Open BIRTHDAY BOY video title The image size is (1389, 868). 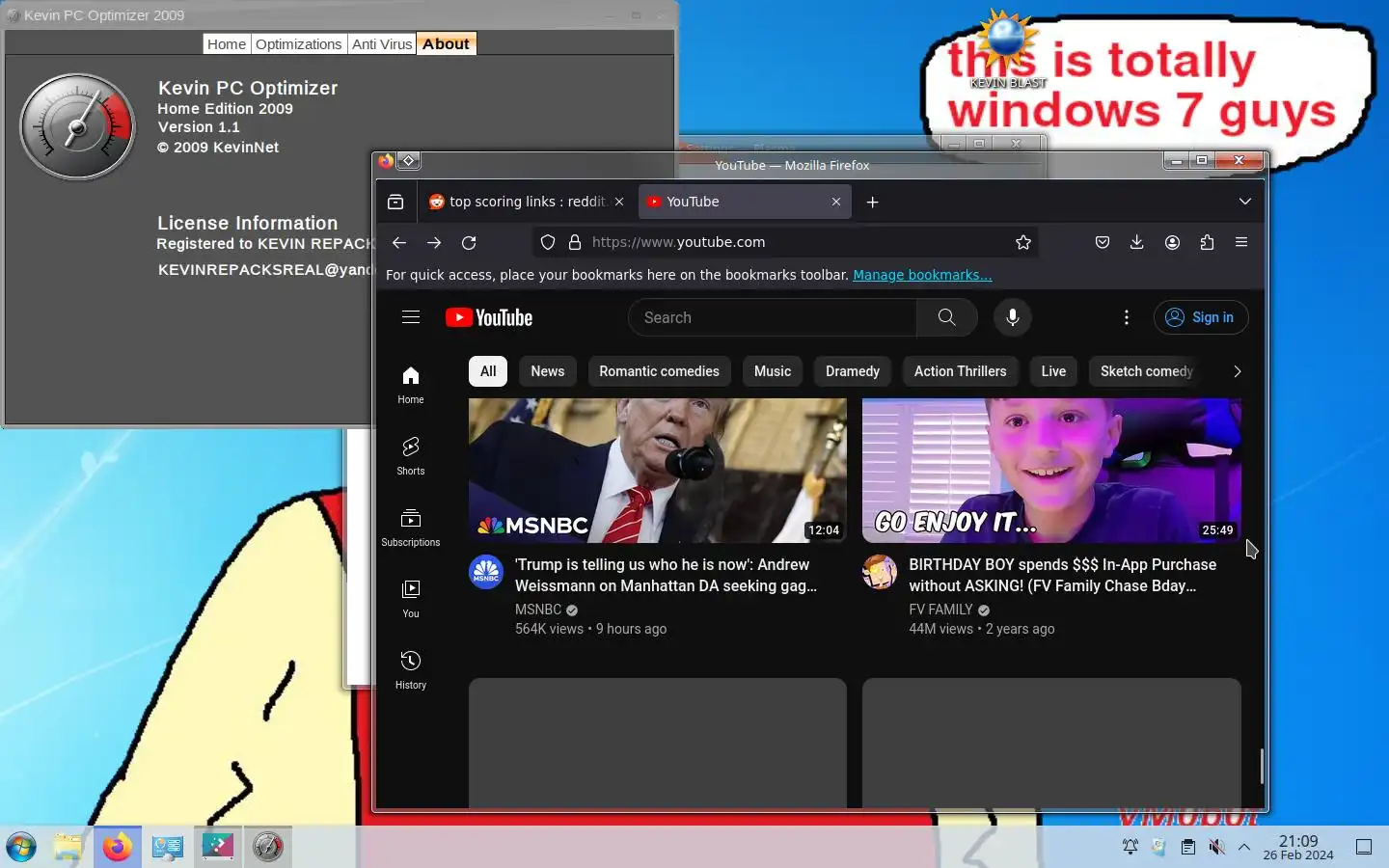tap(1062, 575)
